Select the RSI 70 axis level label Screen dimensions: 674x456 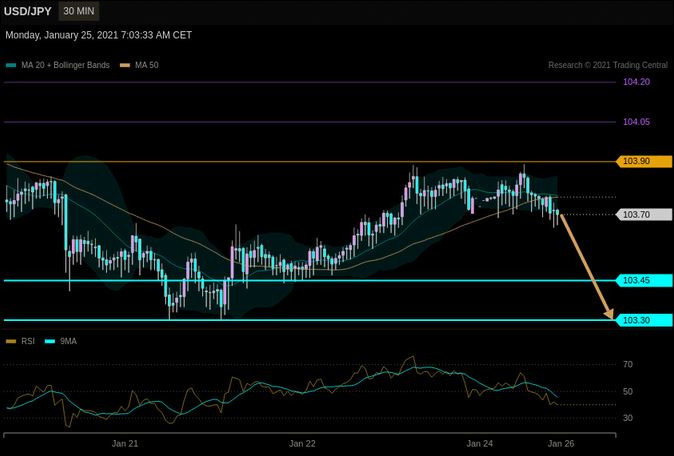(628, 364)
